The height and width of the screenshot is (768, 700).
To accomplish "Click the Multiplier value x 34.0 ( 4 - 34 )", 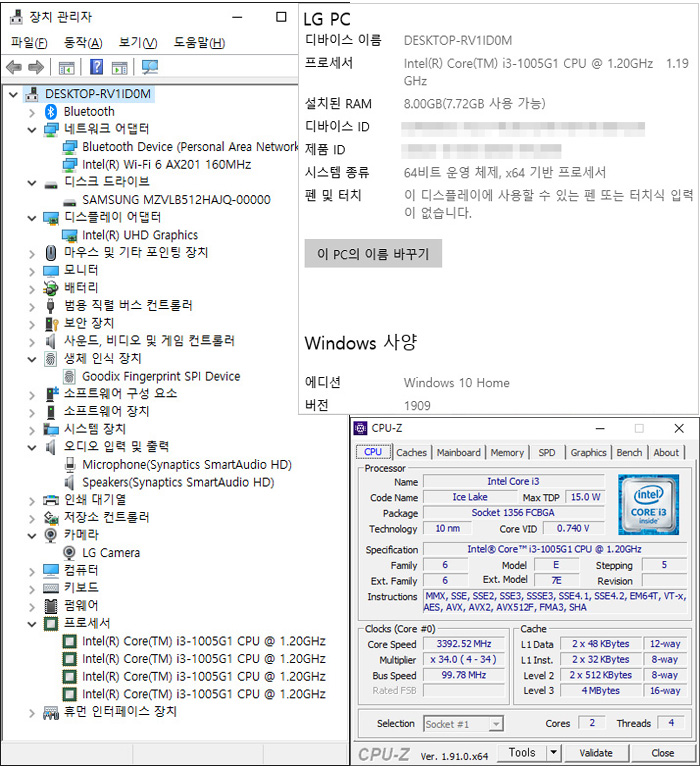I will click(464, 660).
